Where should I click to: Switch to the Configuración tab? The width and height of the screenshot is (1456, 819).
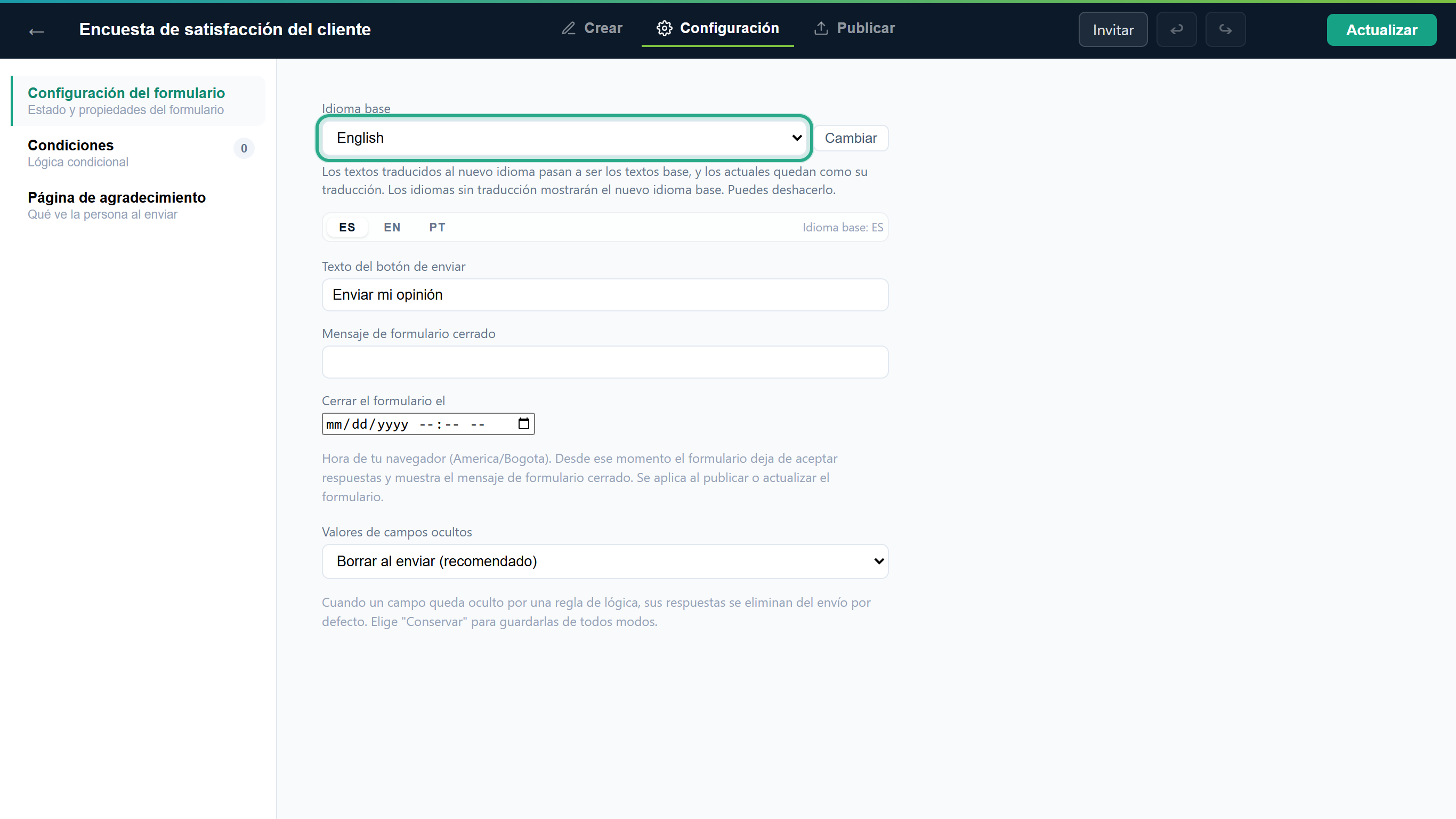point(717,28)
